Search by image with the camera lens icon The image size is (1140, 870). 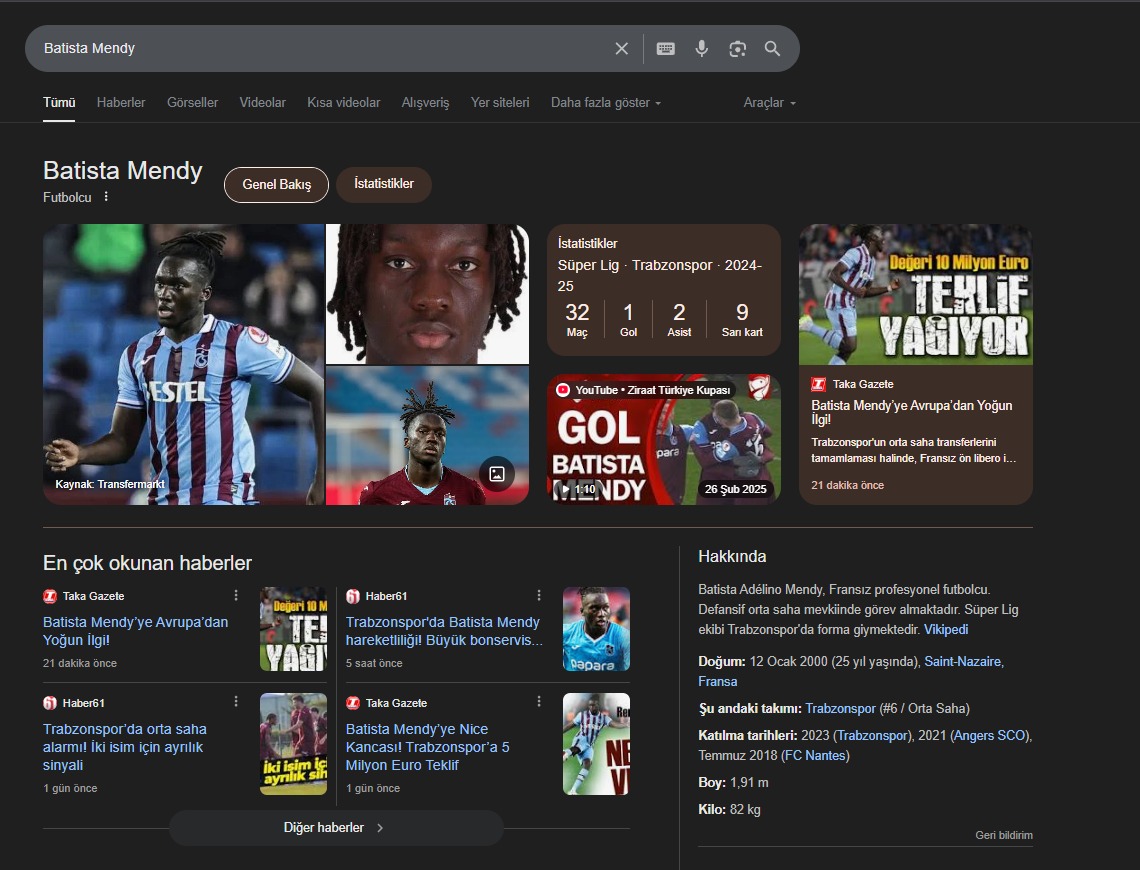pyautogui.click(x=737, y=49)
